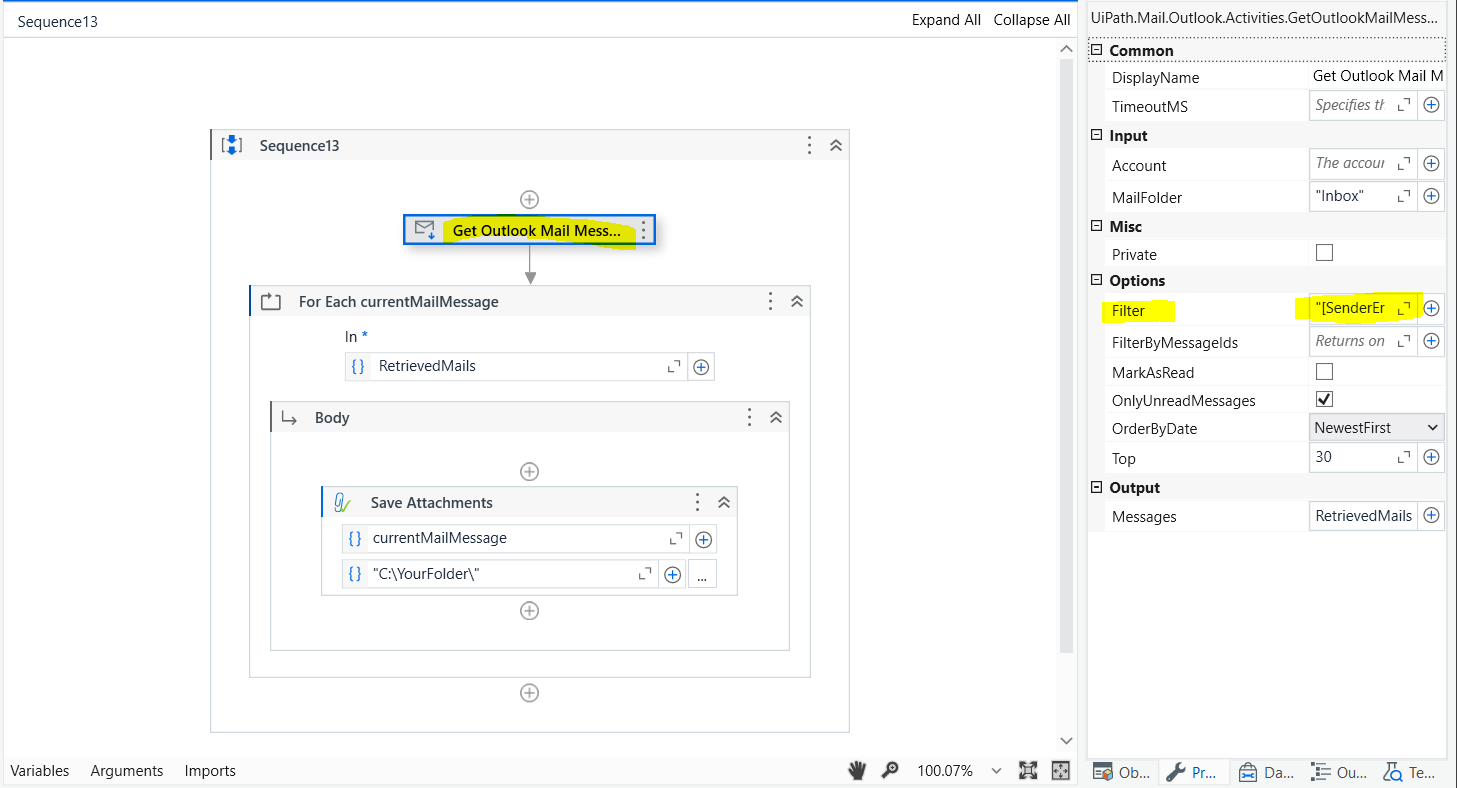
Task: Uncheck the OnlyUnreadMessages checkbox
Action: [x=1325, y=399]
